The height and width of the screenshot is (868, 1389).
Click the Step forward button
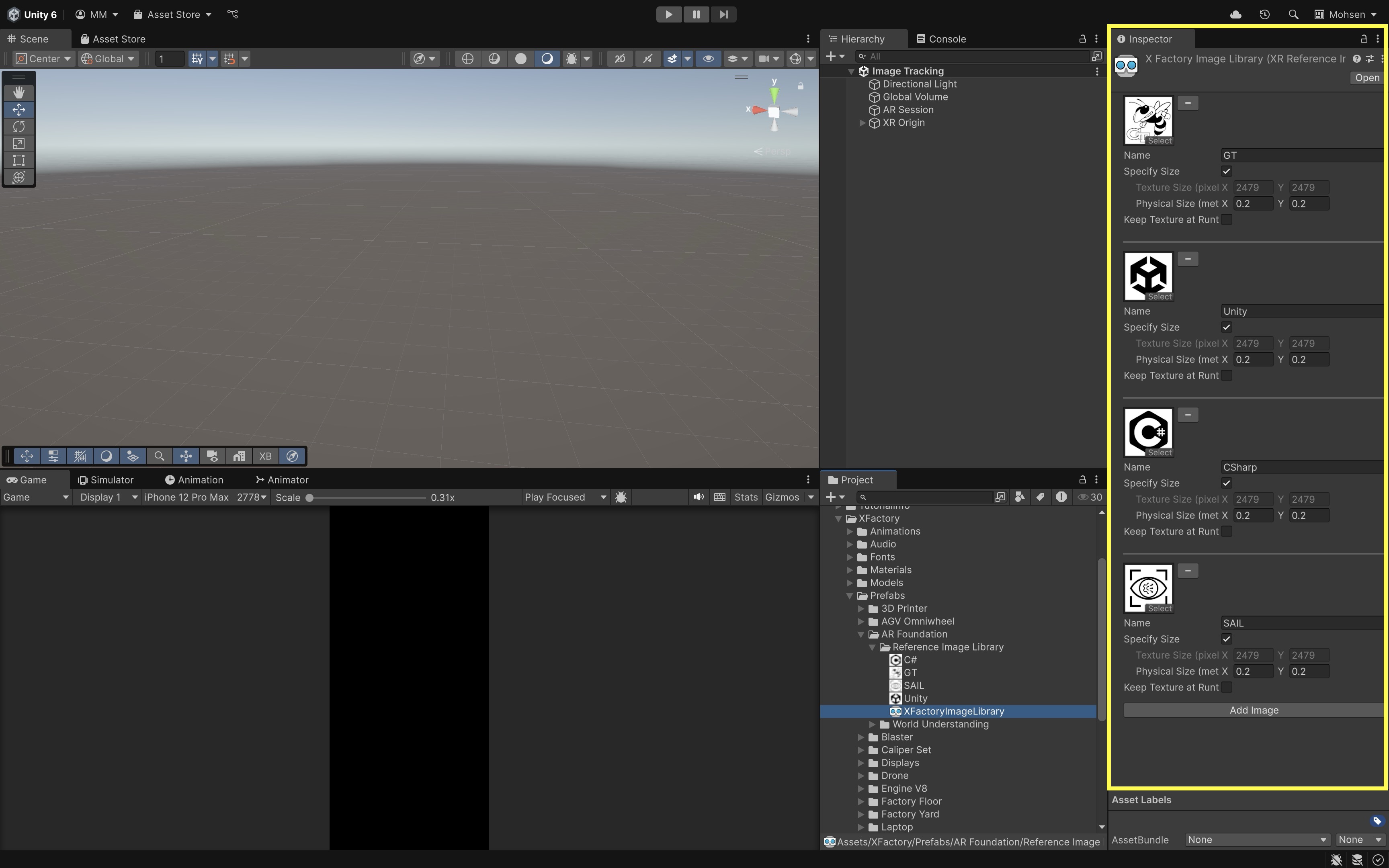(723, 14)
